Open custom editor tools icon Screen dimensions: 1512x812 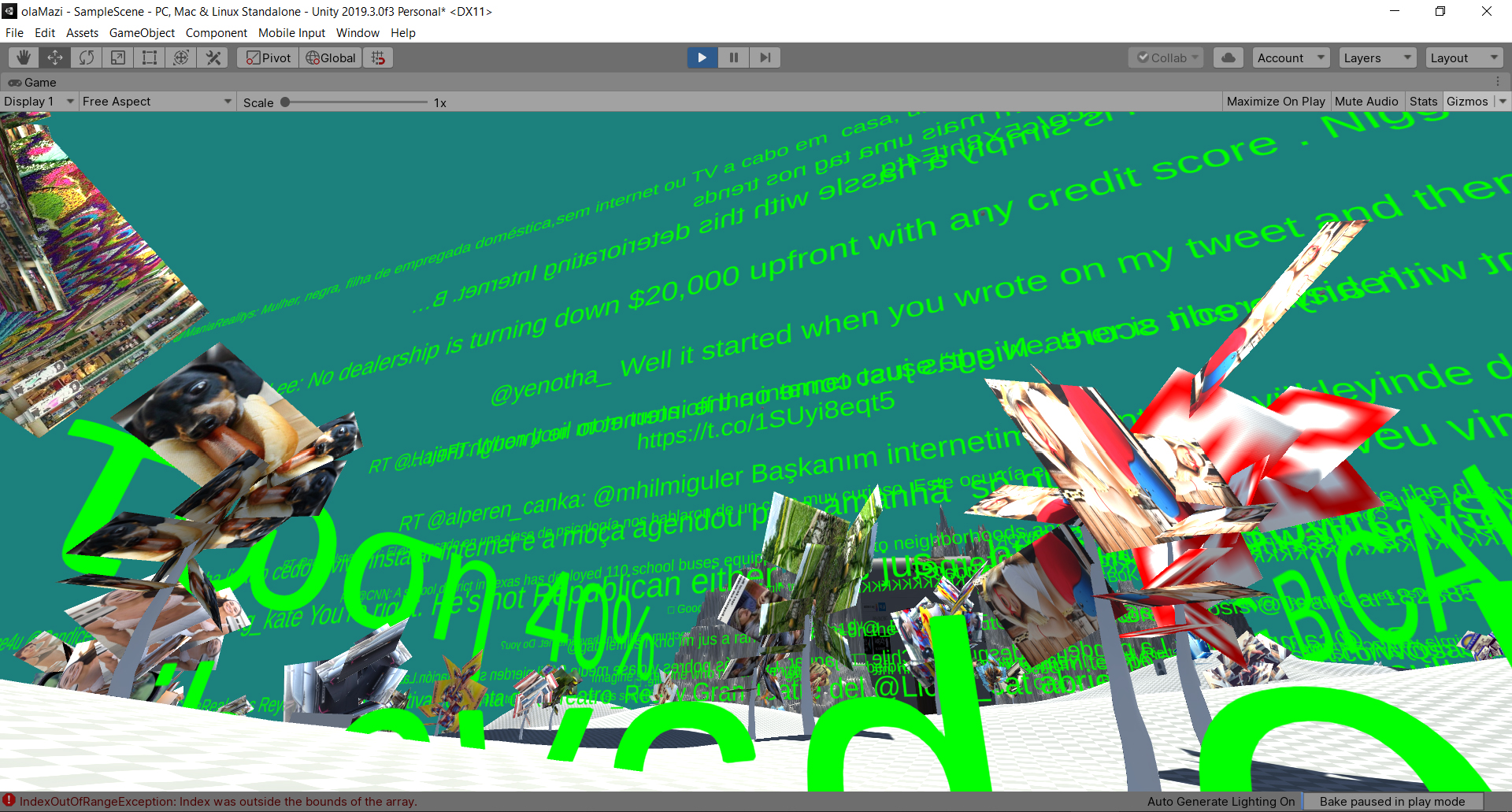tap(213, 57)
